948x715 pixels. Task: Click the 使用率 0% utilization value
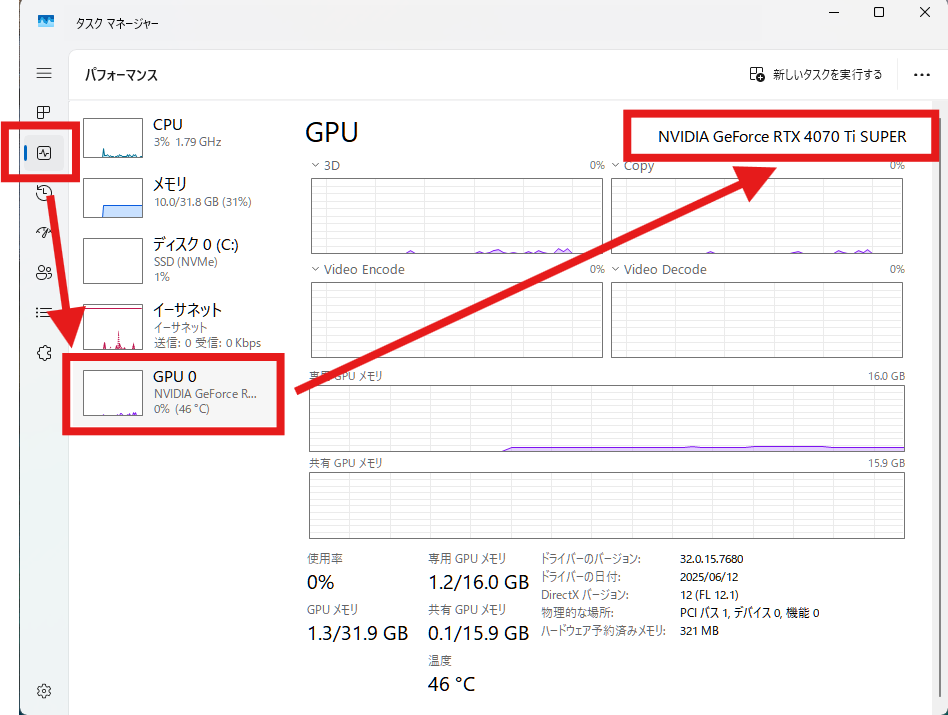tap(320, 582)
